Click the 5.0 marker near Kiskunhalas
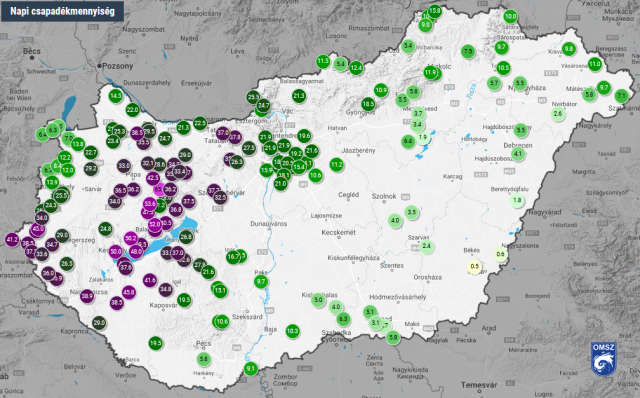The image size is (640, 398). 318,300
